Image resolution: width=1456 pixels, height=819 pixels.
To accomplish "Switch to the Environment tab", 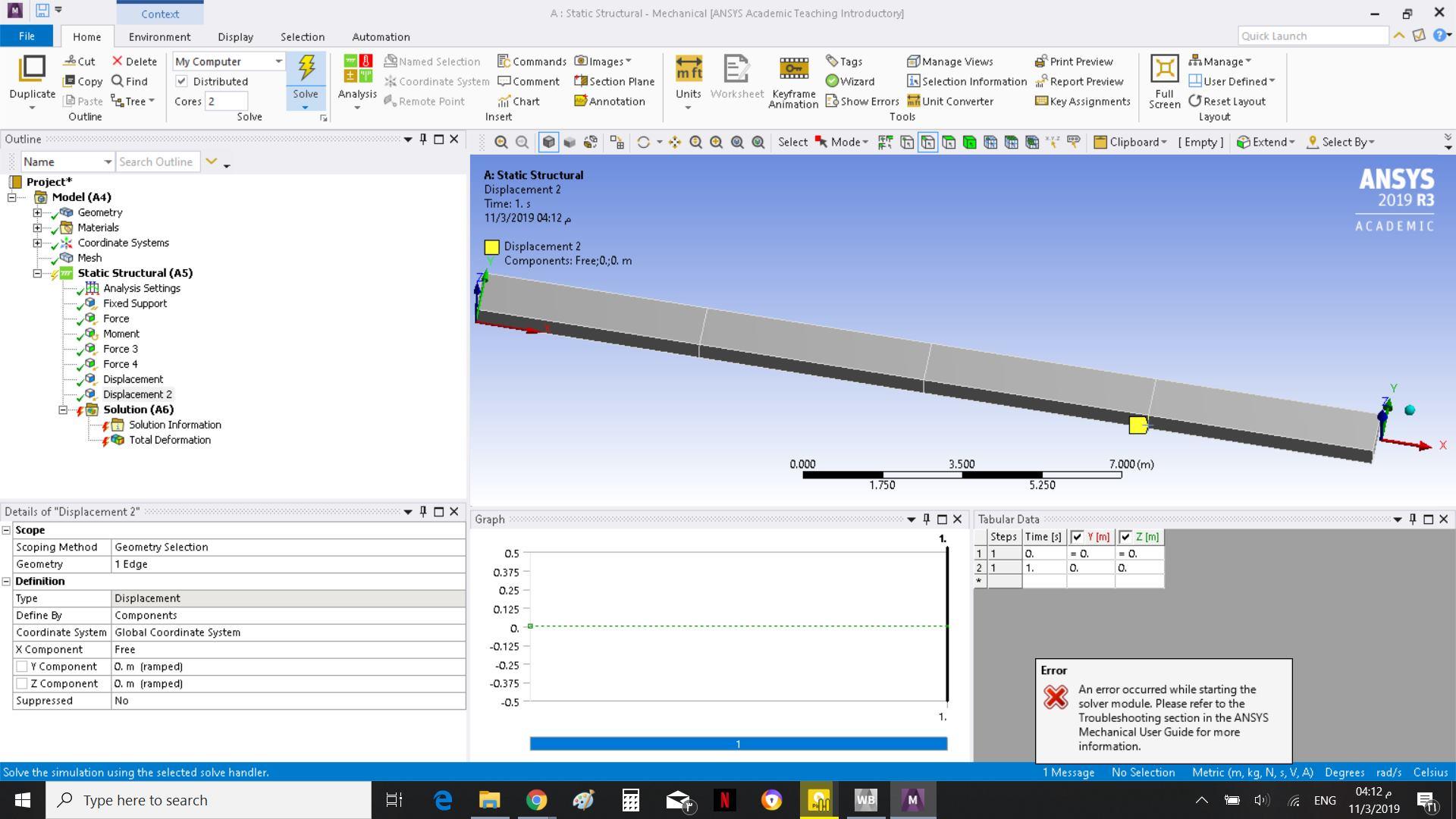I will [159, 36].
